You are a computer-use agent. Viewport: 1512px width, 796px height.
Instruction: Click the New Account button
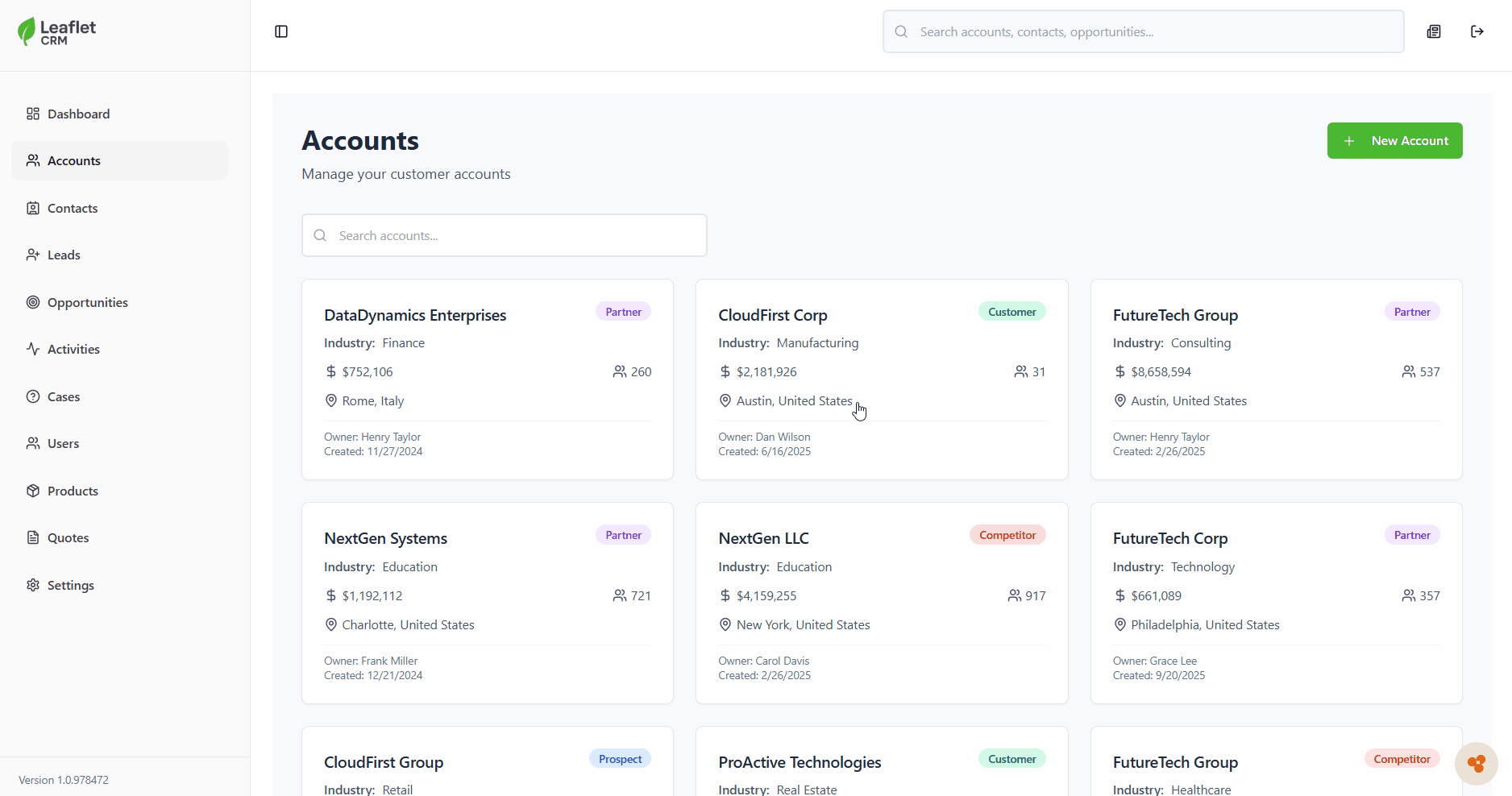[1394, 140]
